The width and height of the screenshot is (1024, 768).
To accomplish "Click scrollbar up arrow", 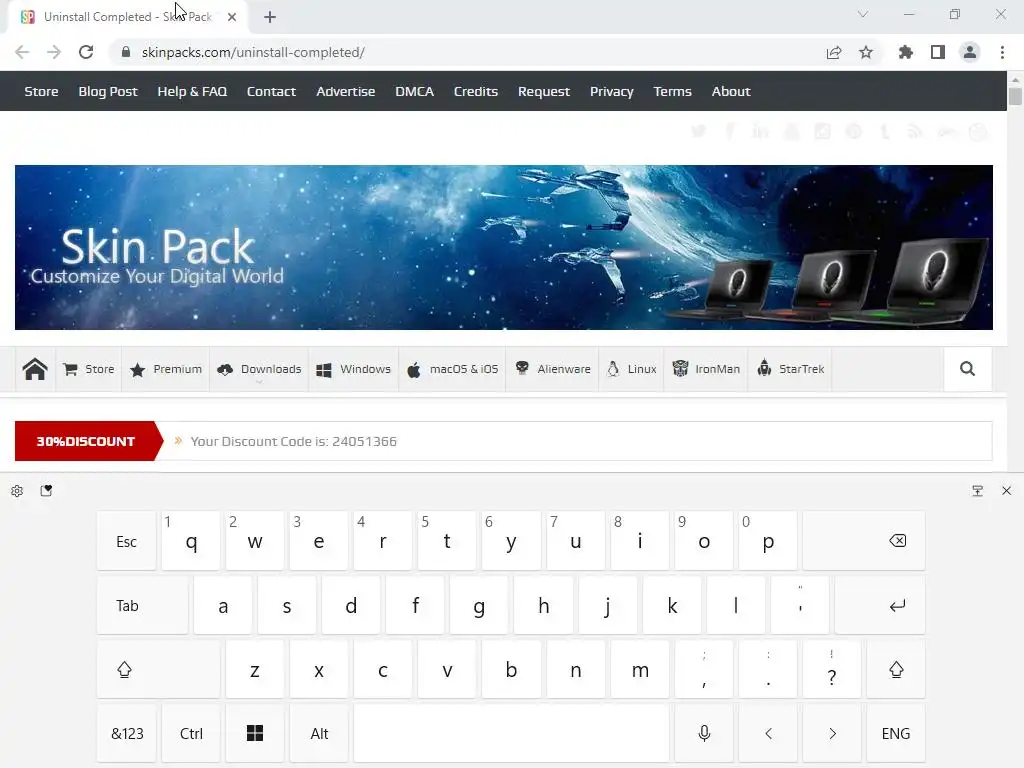I will coord(1015,79).
